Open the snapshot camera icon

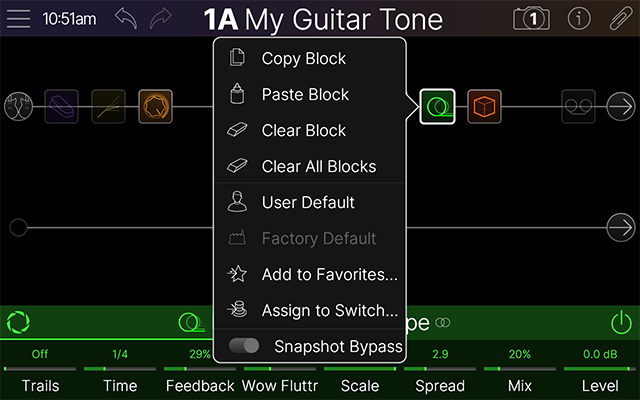pyautogui.click(x=531, y=19)
